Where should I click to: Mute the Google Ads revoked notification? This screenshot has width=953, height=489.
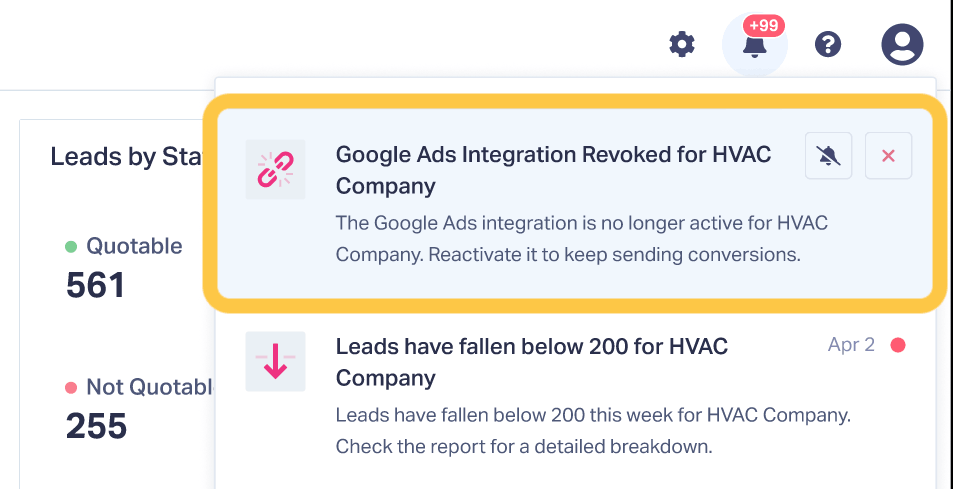pos(828,156)
